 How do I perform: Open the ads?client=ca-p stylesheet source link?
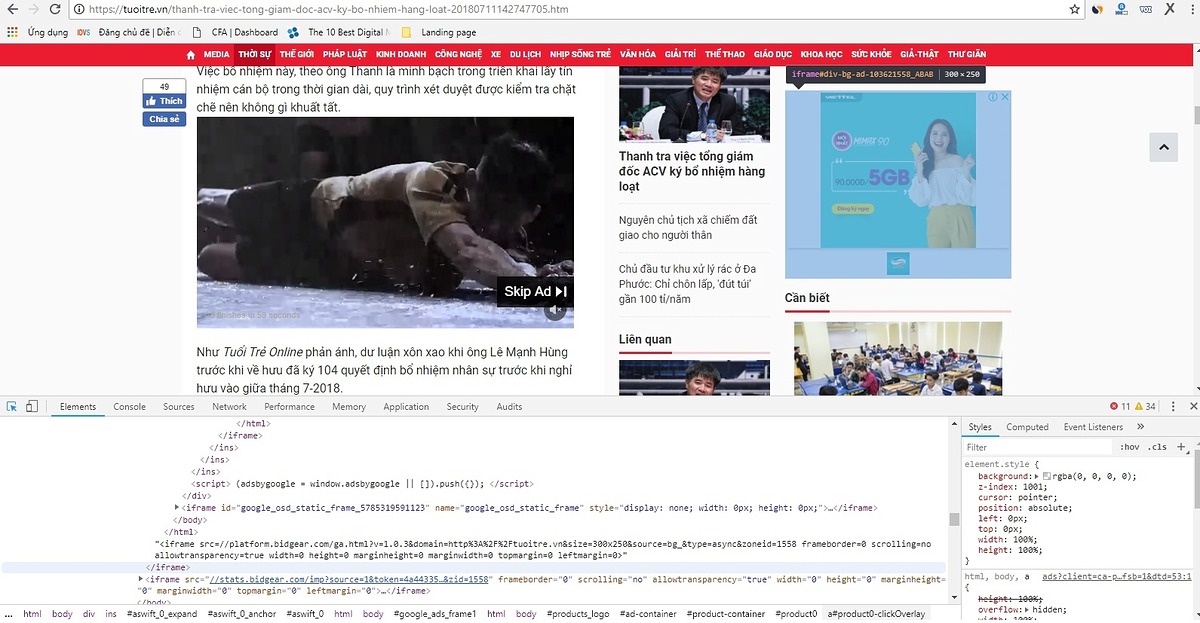tap(1117, 576)
